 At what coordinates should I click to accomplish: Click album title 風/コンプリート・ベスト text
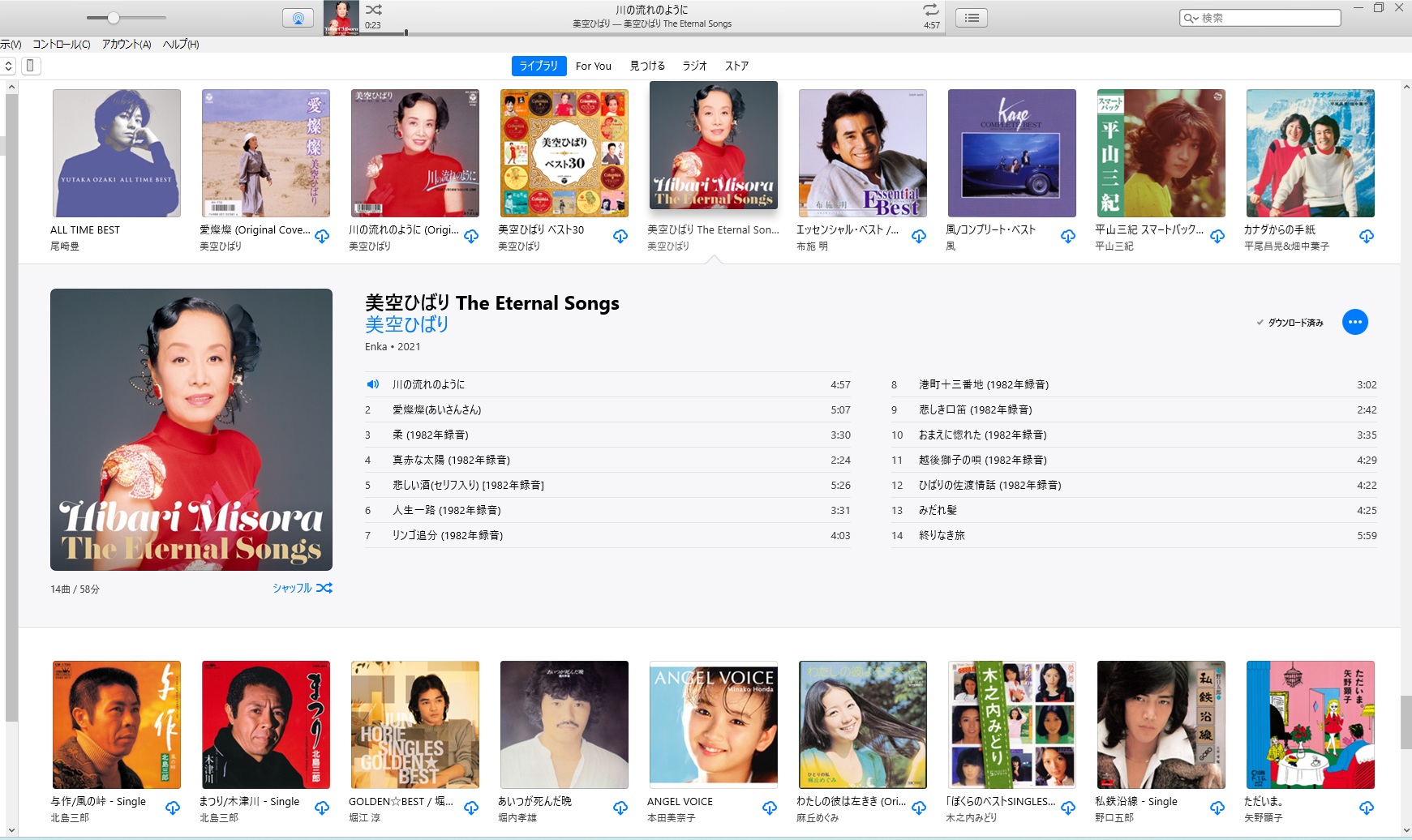tap(991, 230)
